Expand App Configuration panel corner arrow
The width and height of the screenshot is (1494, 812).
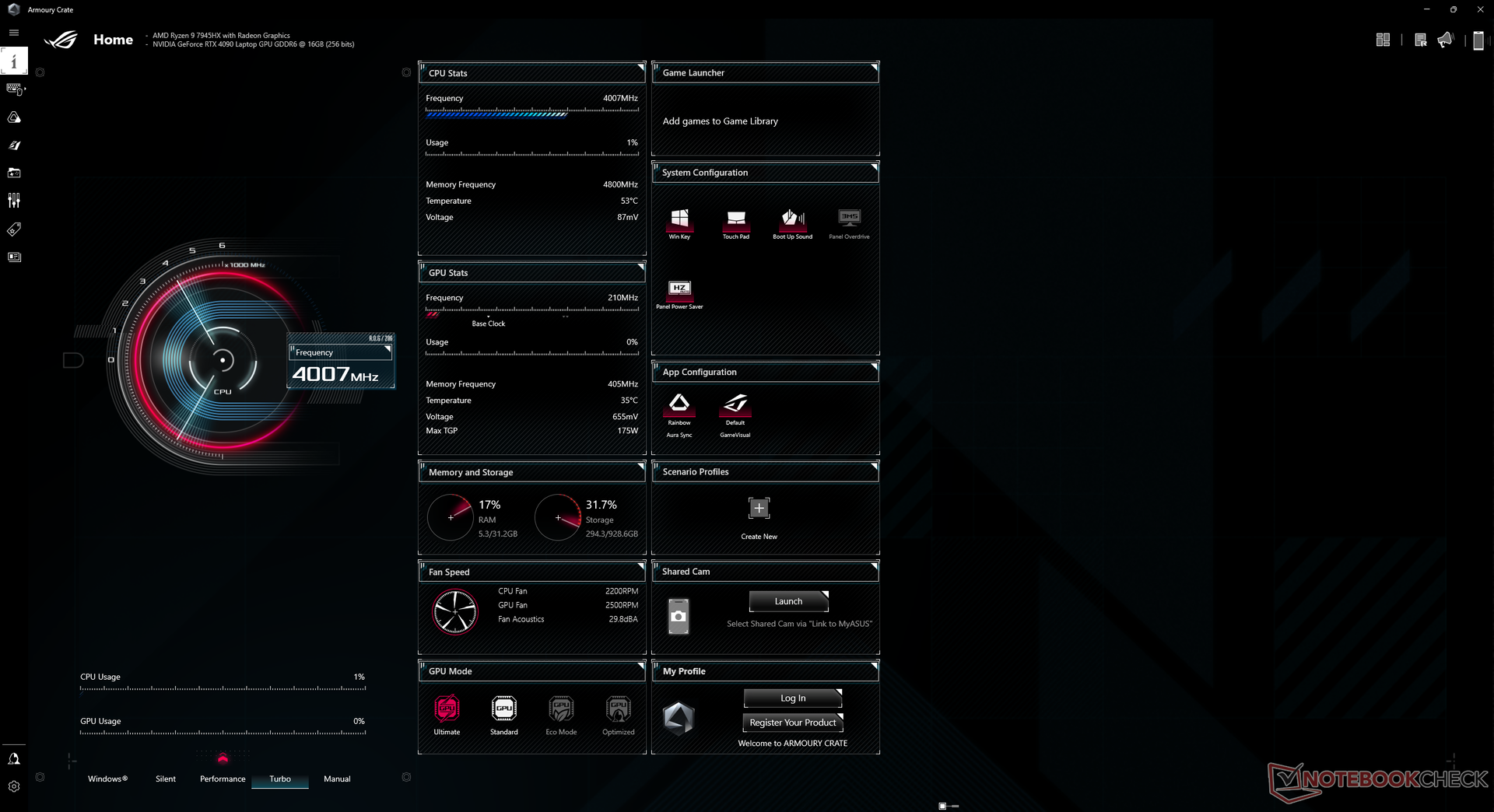(x=875, y=366)
